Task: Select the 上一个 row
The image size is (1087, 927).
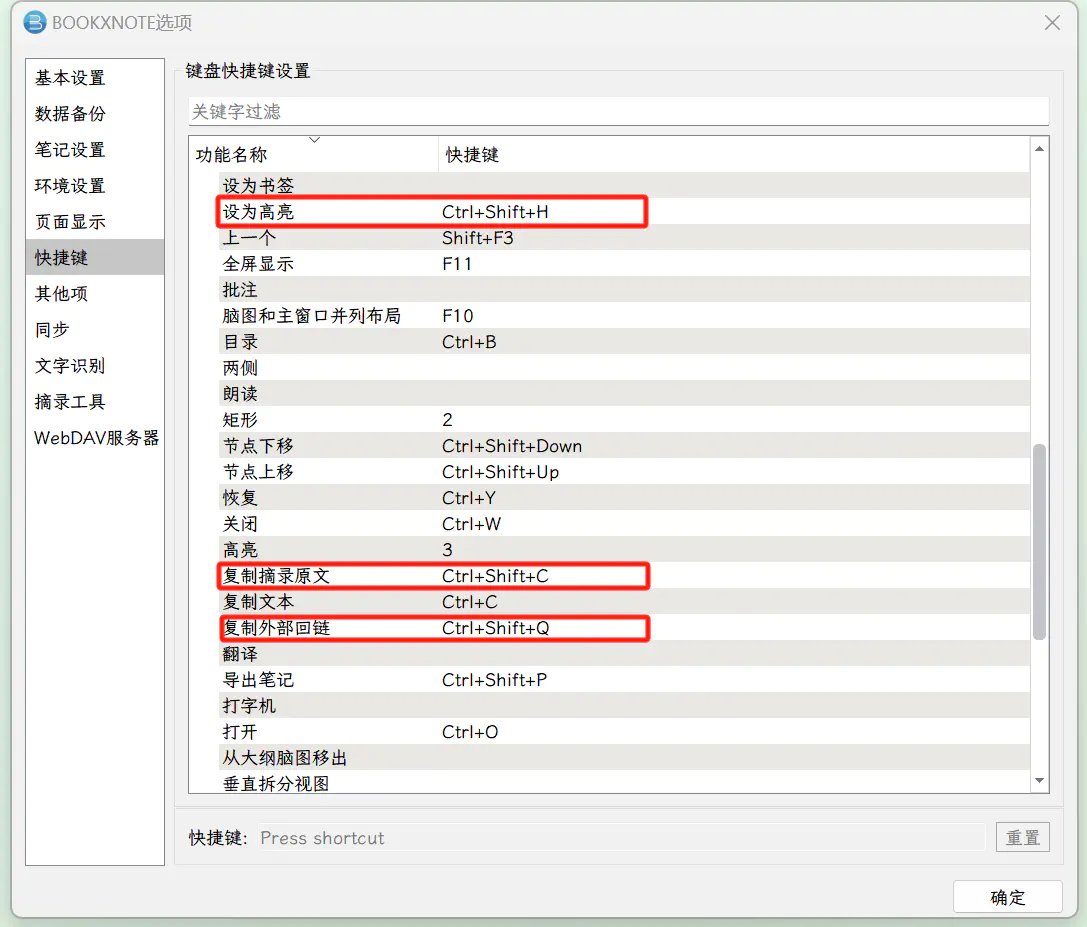Action: point(624,238)
